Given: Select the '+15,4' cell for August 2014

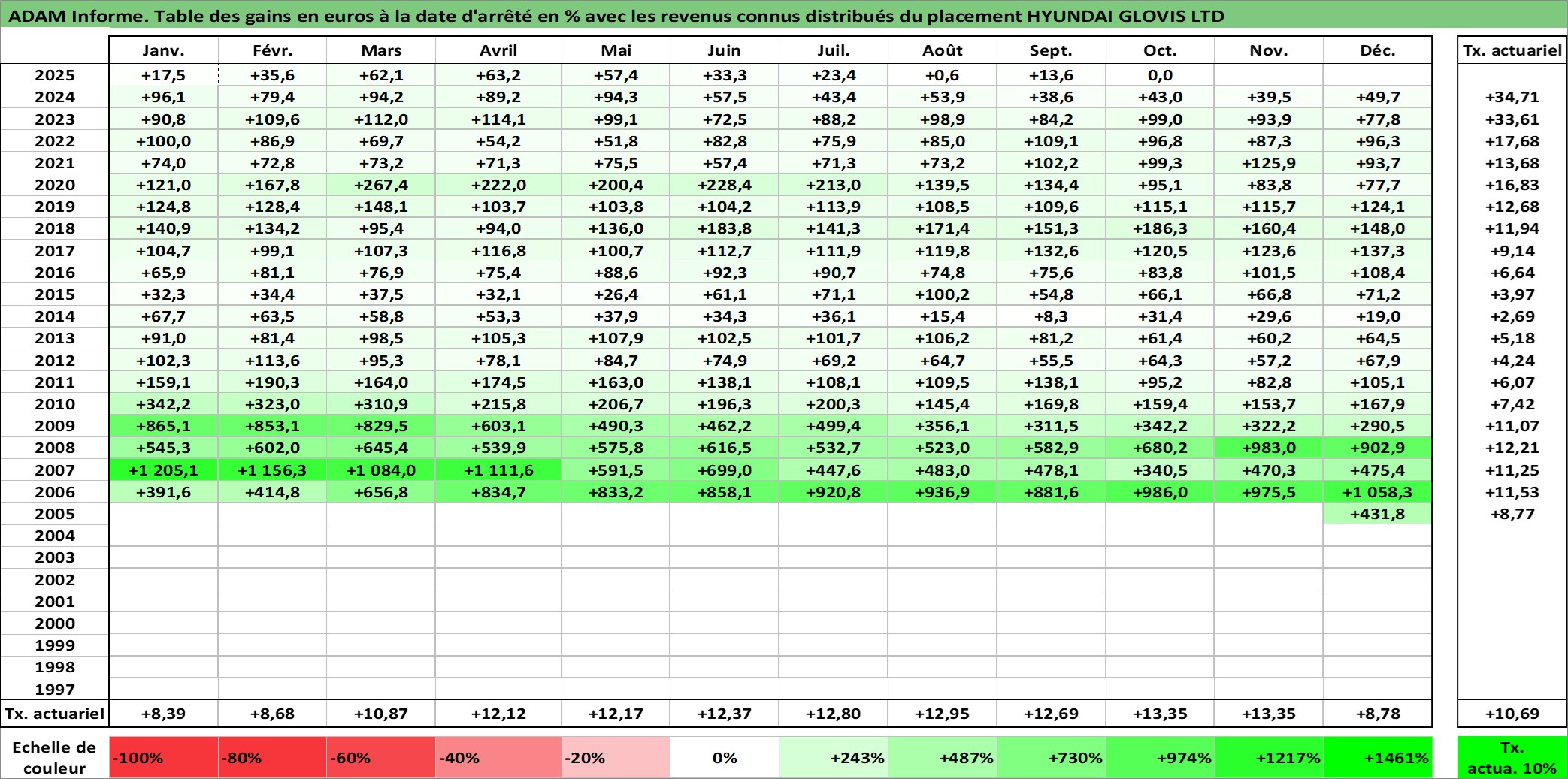Looking at the screenshot, I should tap(943, 316).
